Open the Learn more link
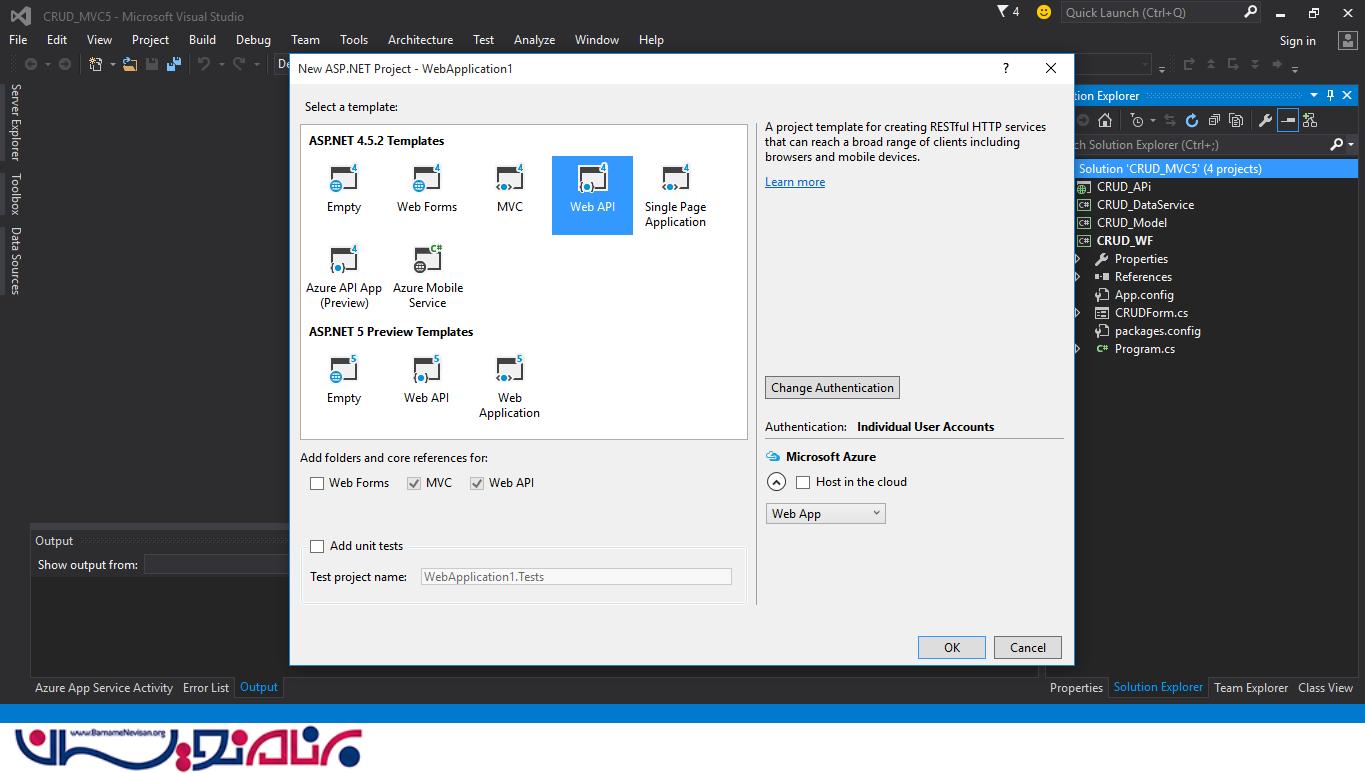 (795, 182)
